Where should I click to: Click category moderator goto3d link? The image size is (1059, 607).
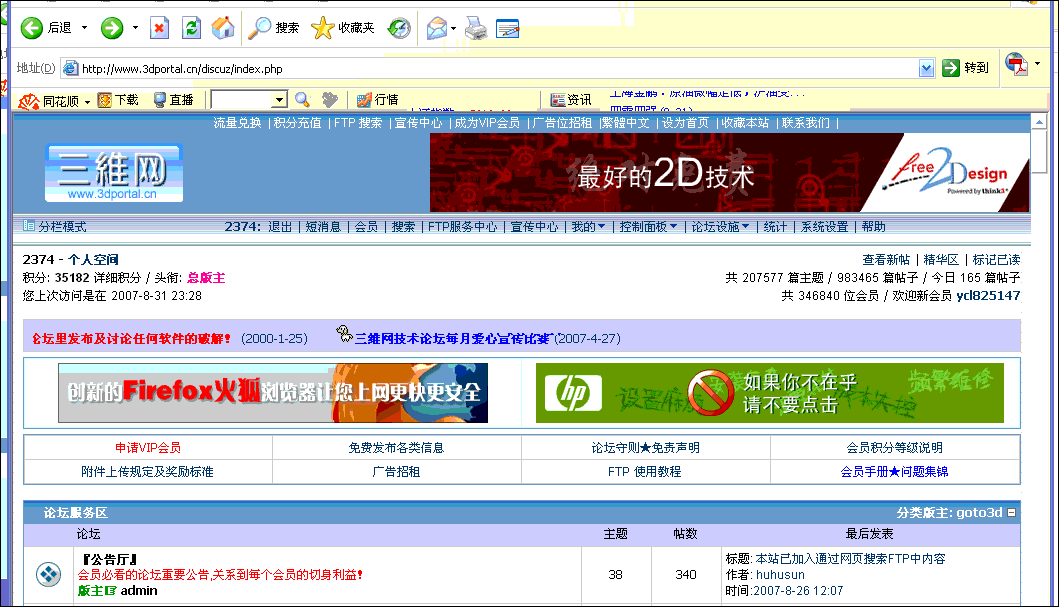pyautogui.click(x=979, y=513)
